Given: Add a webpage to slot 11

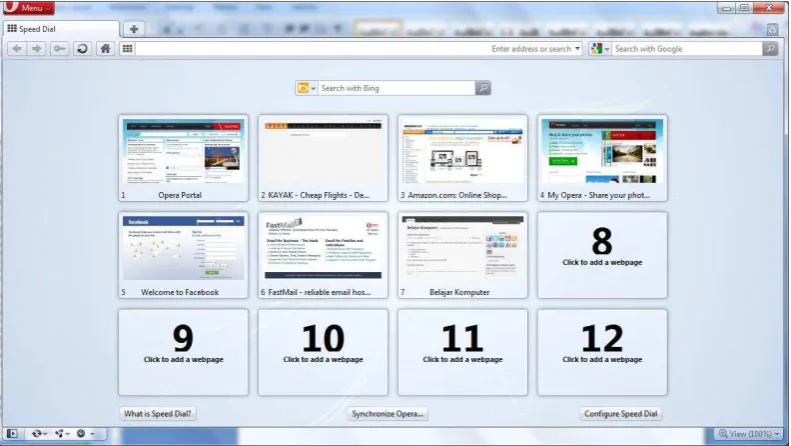Looking at the screenshot, I should tap(463, 352).
